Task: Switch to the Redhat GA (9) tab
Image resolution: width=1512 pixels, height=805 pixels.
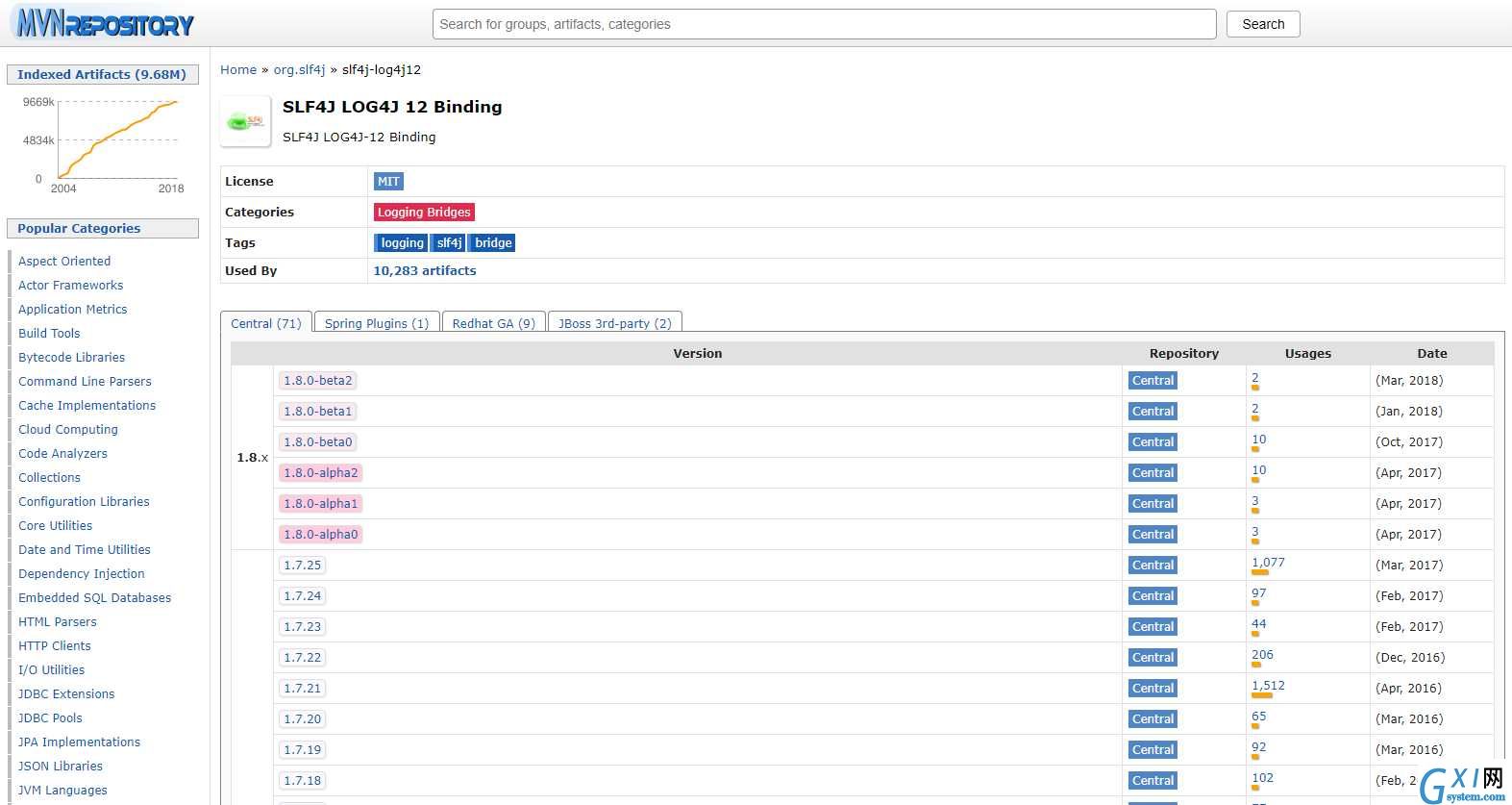Action: click(x=494, y=323)
